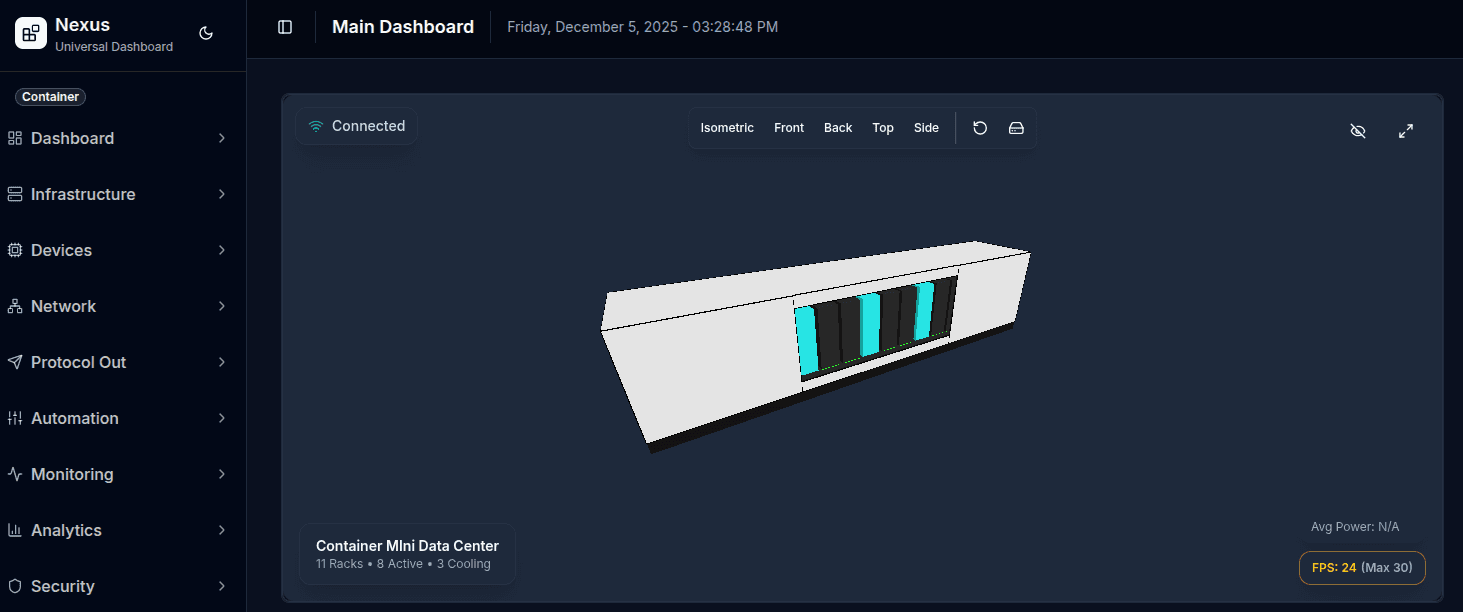The width and height of the screenshot is (1463, 612).
Task: Expand the Infrastructure section chevron
Action: (x=222, y=194)
